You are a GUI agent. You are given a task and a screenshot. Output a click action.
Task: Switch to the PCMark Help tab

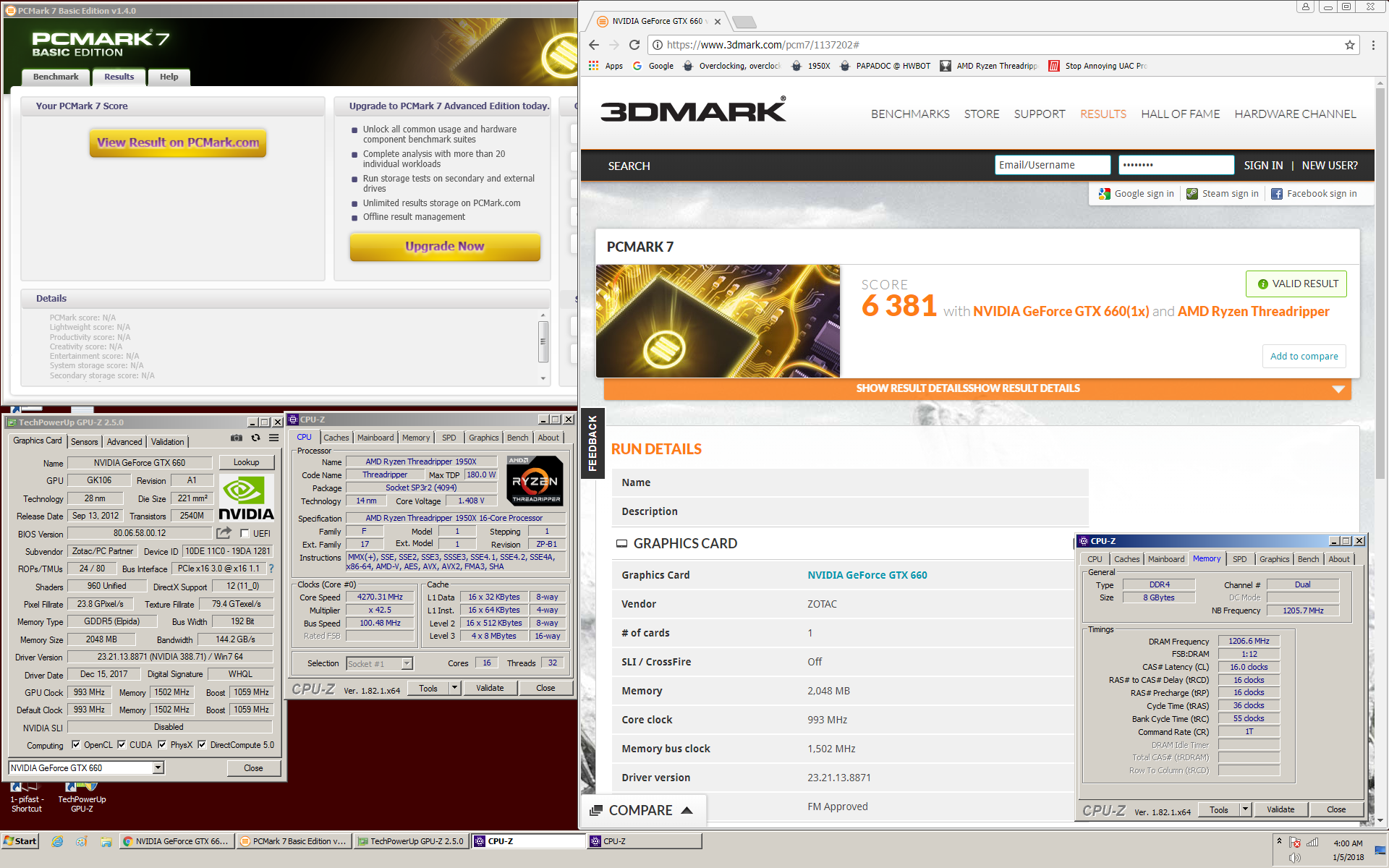tap(169, 77)
